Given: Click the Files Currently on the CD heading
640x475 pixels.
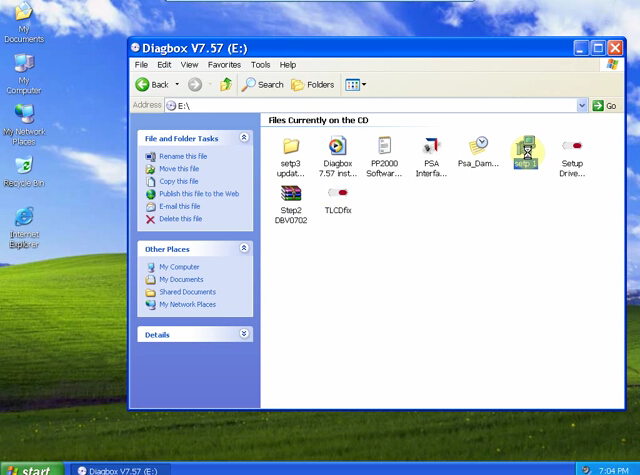Looking at the screenshot, I should pyautogui.click(x=318, y=120).
